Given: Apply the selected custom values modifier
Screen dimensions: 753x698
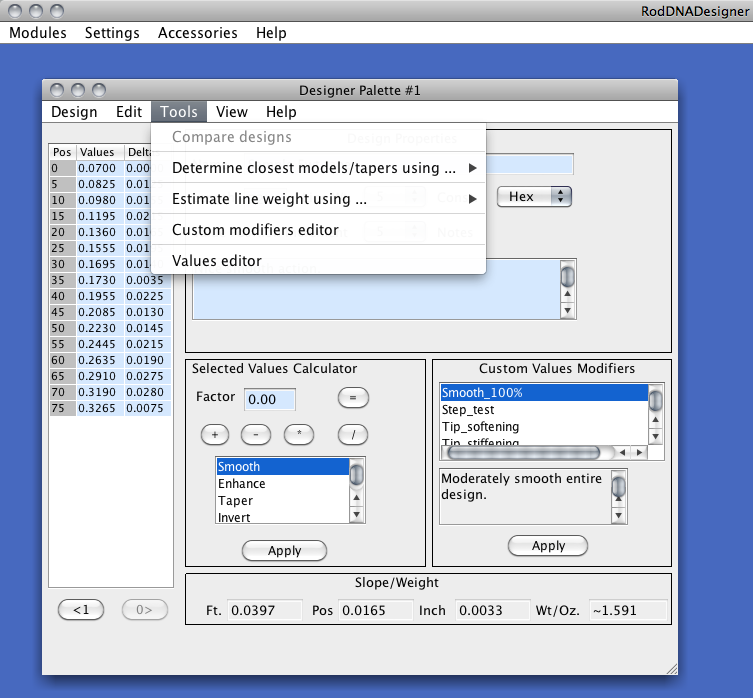Looking at the screenshot, I should [x=548, y=546].
